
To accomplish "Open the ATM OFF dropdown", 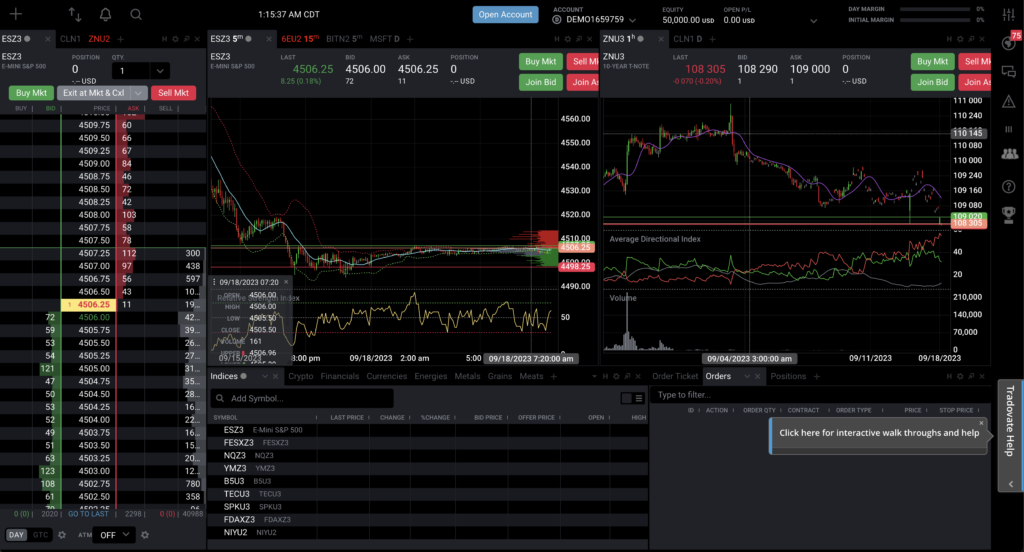I will [x=114, y=535].
